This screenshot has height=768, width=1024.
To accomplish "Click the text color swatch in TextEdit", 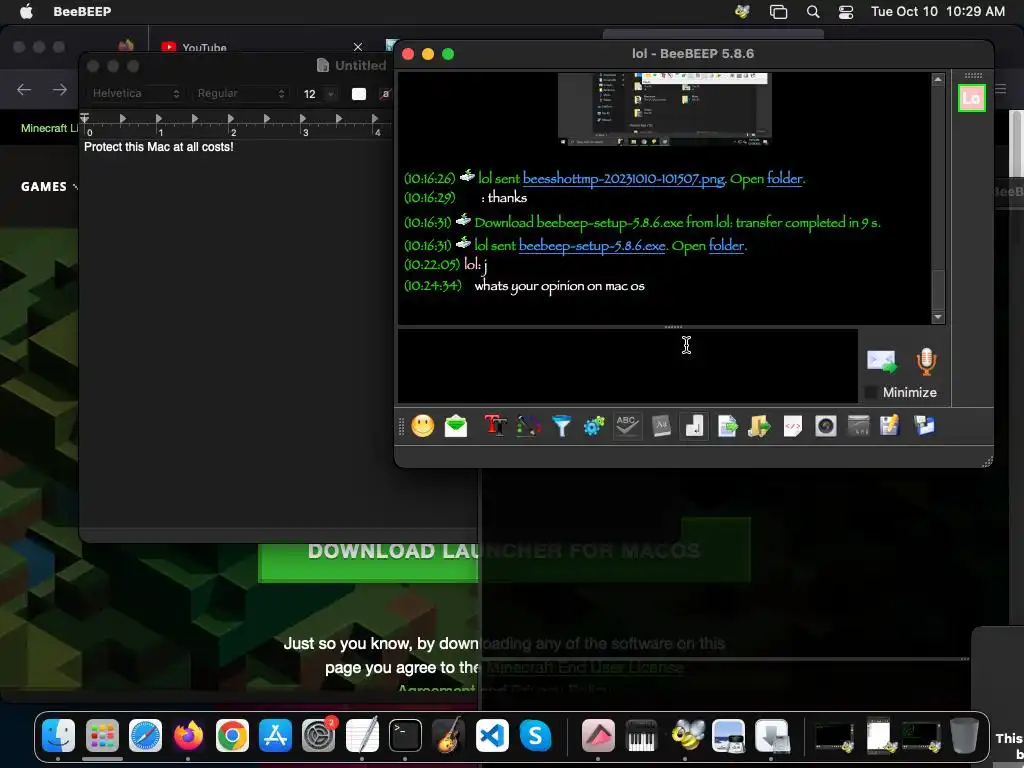I will pyautogui.click(x=359, y=94).
